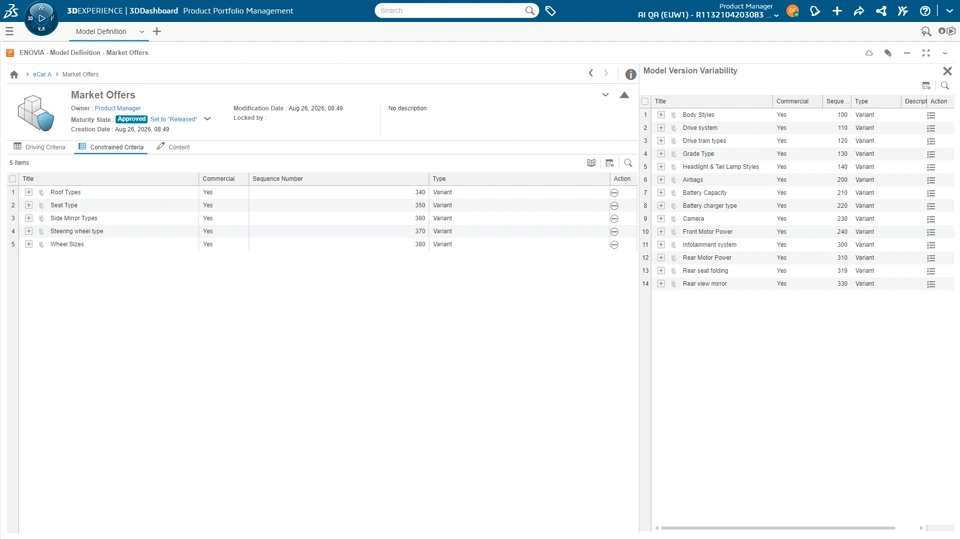Open the maturity state dropdown chevron

[x=207, y=119]
